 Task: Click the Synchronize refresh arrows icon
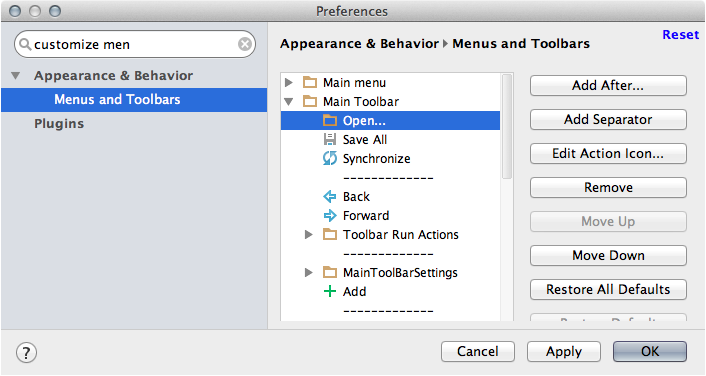coord(330,158)
